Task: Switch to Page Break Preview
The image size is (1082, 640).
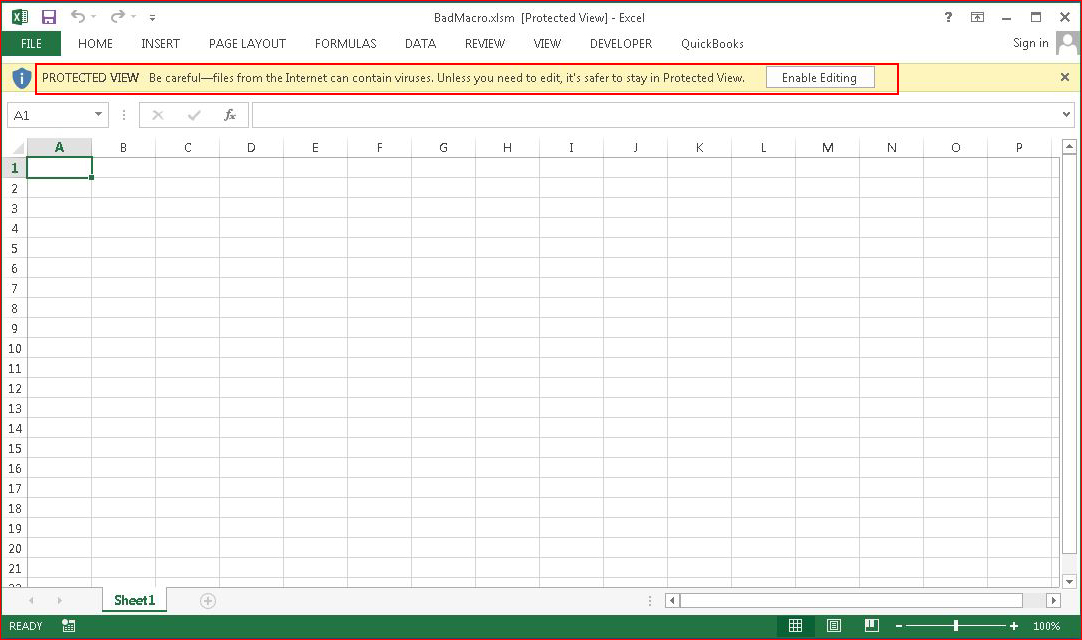Action: pos(872,626)
